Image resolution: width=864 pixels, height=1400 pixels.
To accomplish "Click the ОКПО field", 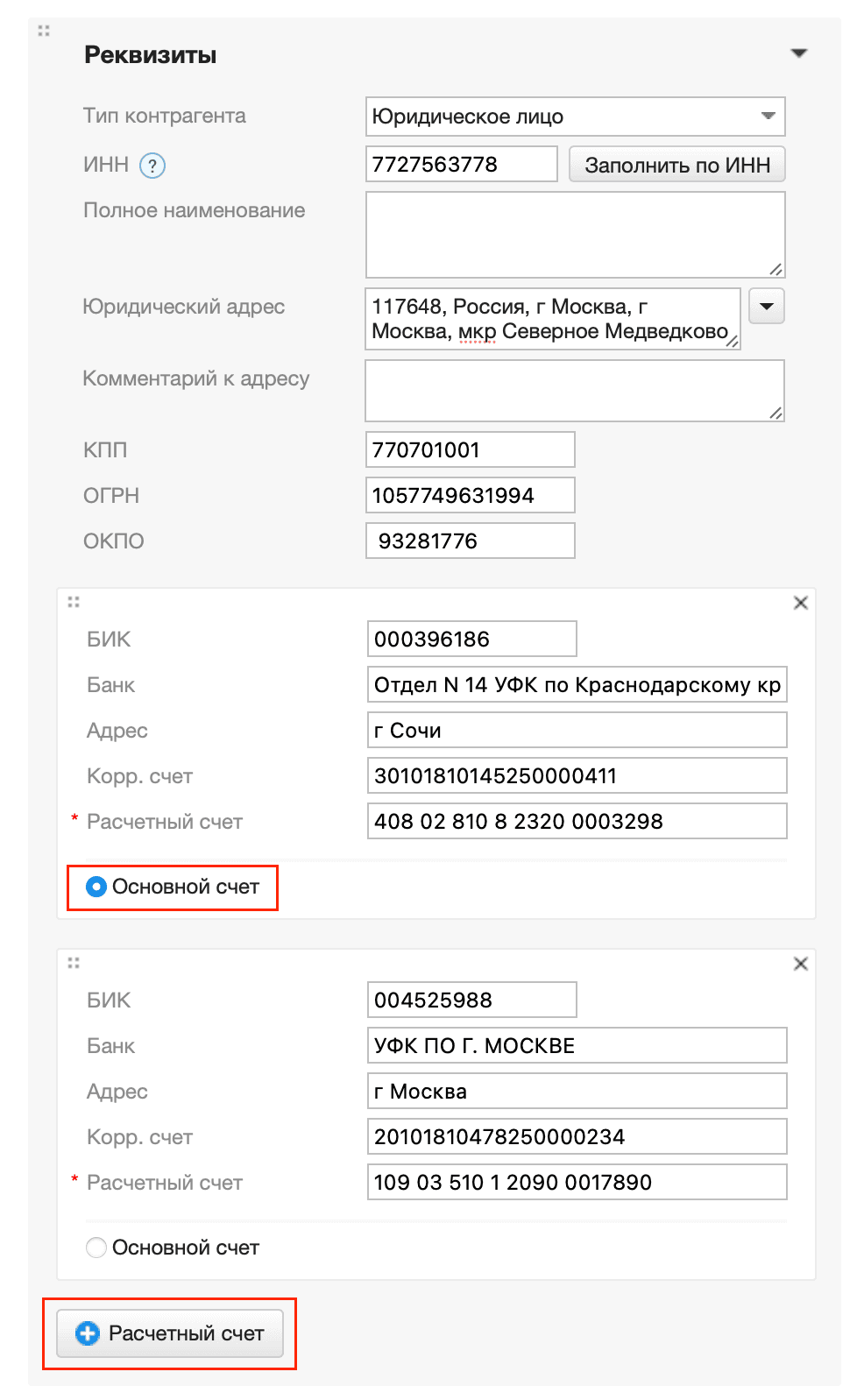I will coord(471,541).
